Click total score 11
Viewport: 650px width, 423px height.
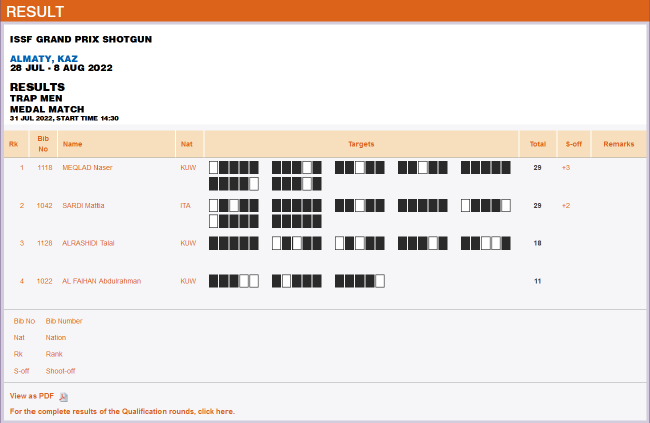(537, 281)
